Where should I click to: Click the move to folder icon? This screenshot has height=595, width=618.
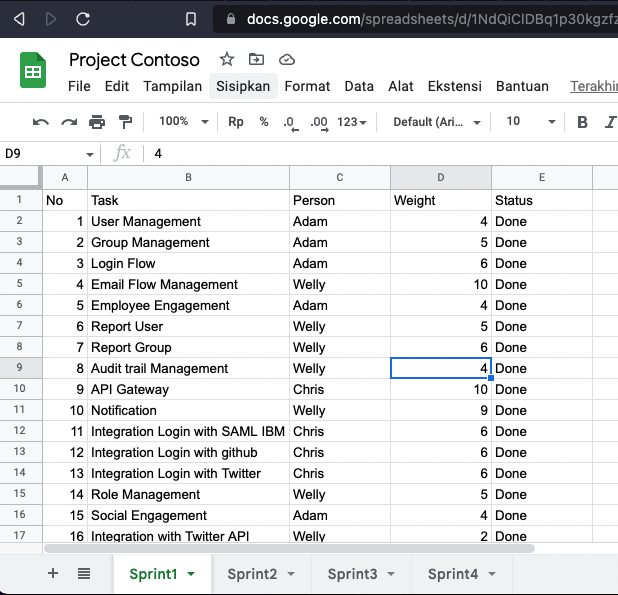click(257, 59)
